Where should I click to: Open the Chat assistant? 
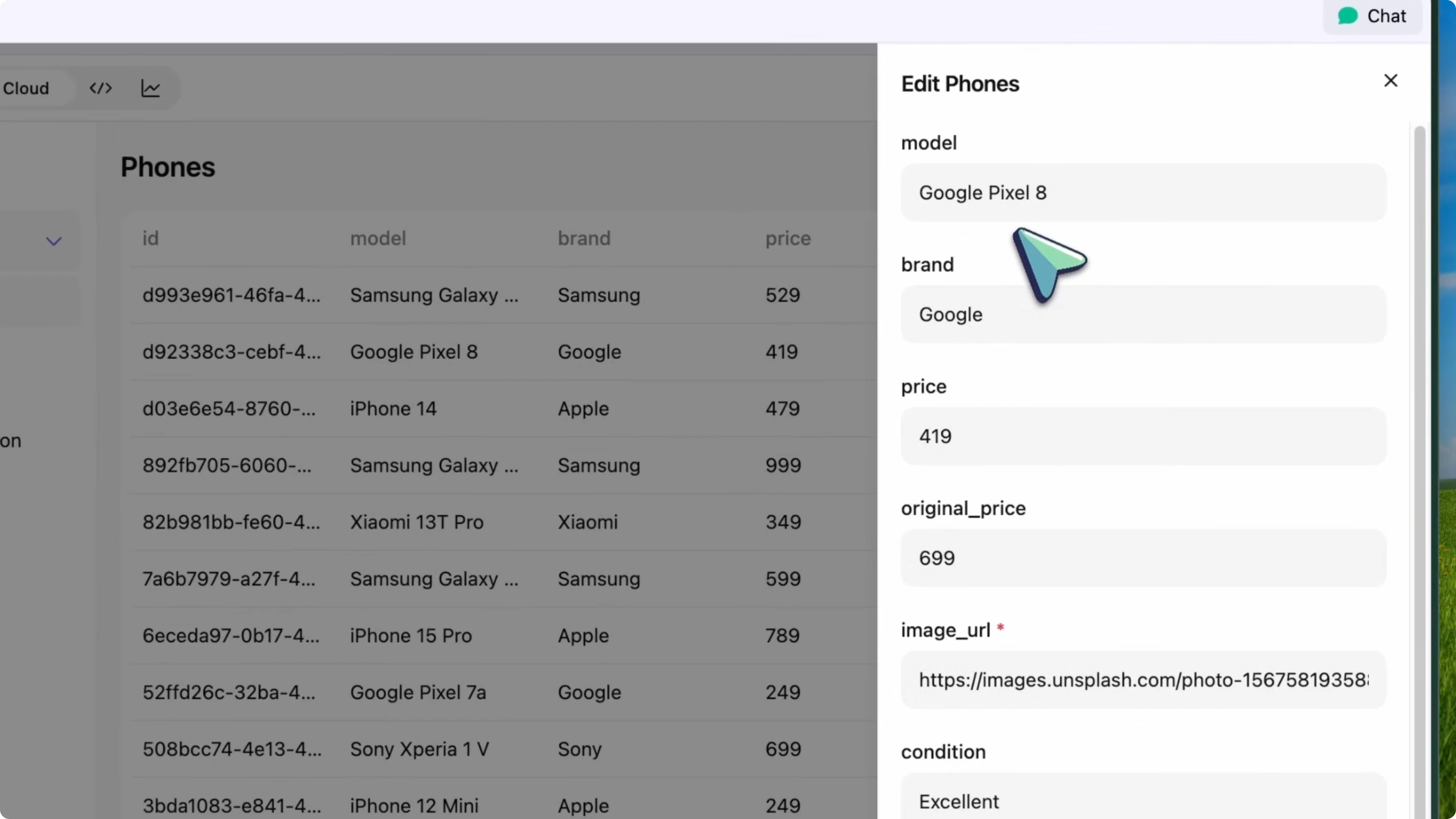coord(1373,16)
